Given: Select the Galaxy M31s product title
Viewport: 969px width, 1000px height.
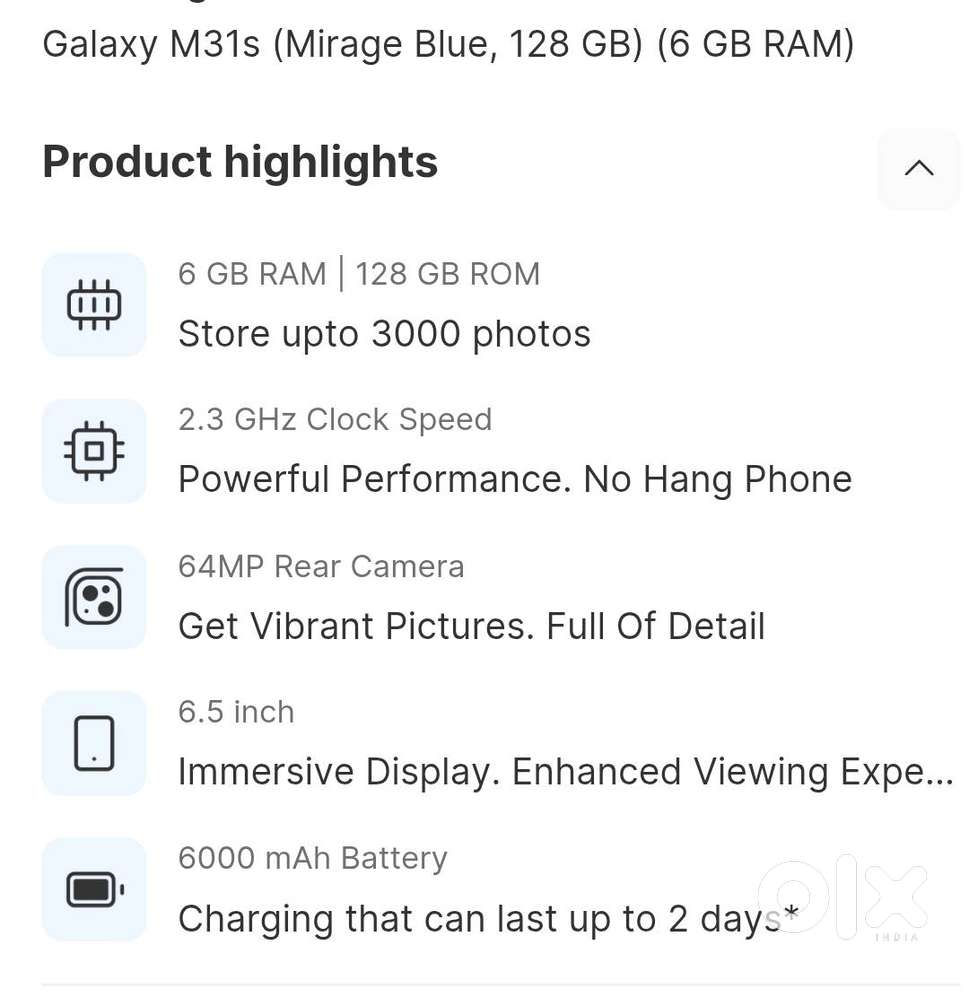Looking at the screenshot, I should tap(448, 44).
